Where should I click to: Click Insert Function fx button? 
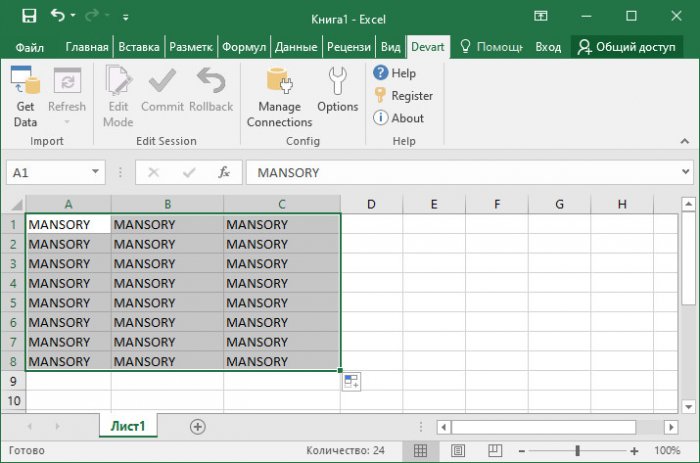coord(224,172)
